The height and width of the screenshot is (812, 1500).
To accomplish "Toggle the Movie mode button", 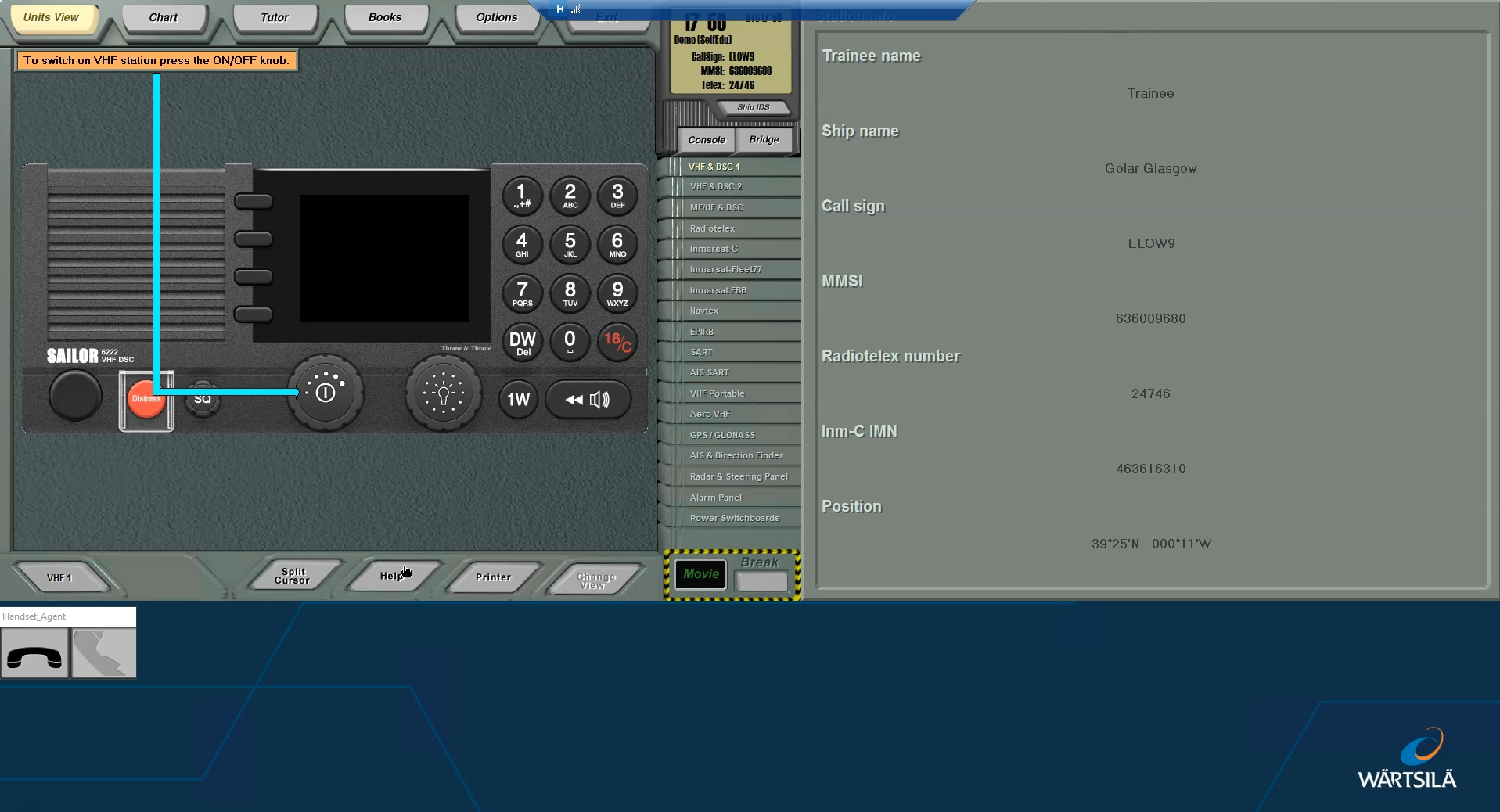I will (x=700, y=574).
